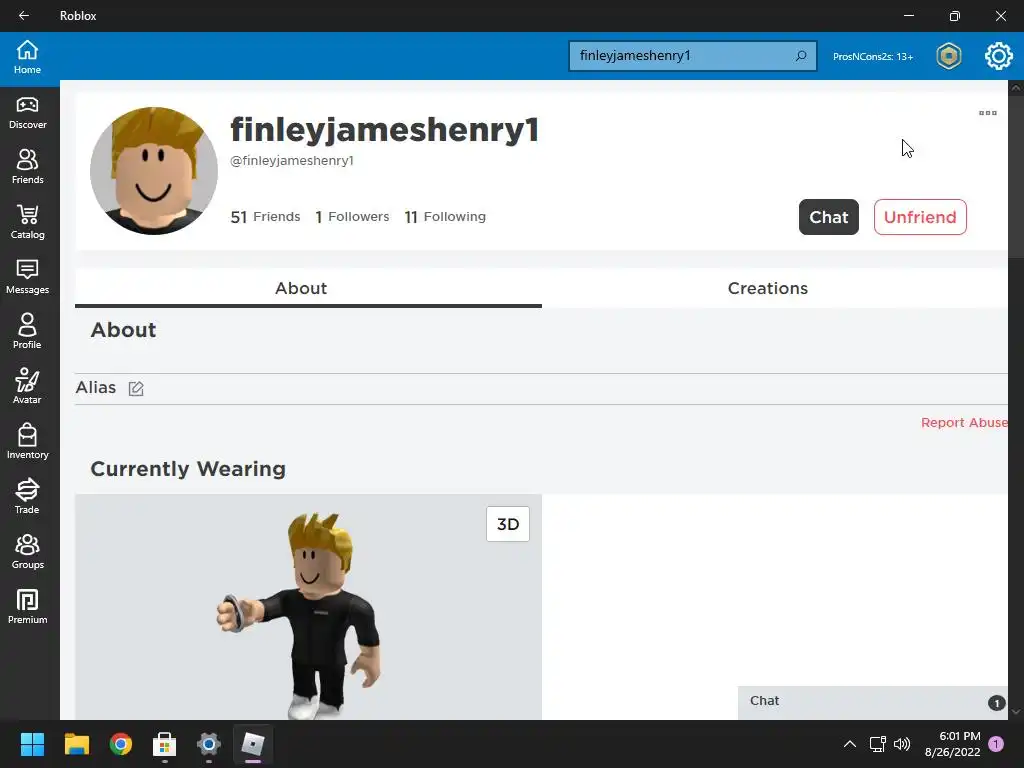Click the Robux hexagon icon
The height and width of the screenshot is (768, 1024).
pos(948,56)
